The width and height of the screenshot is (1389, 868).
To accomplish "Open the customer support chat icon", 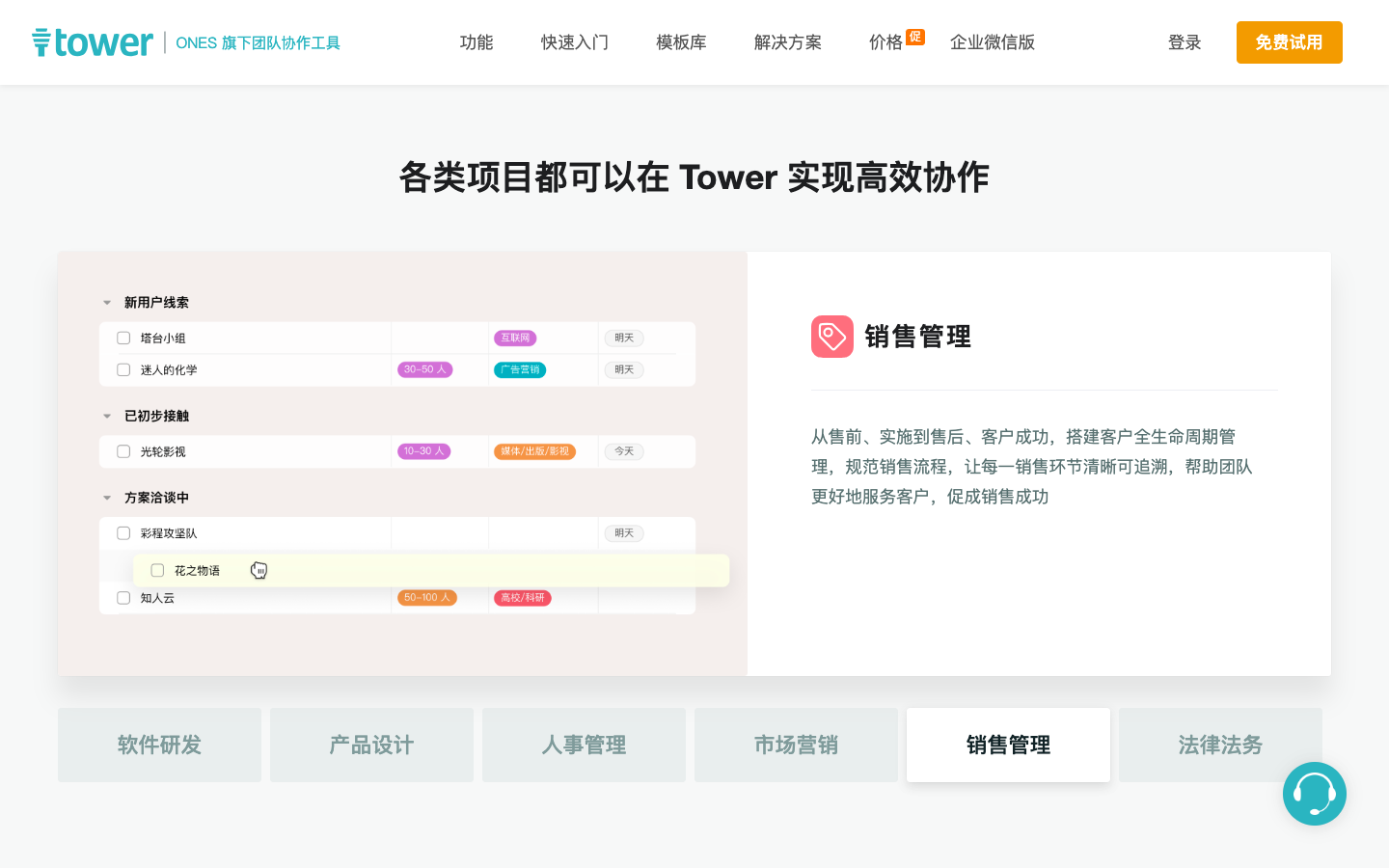I will click(x=1314, y=794).
